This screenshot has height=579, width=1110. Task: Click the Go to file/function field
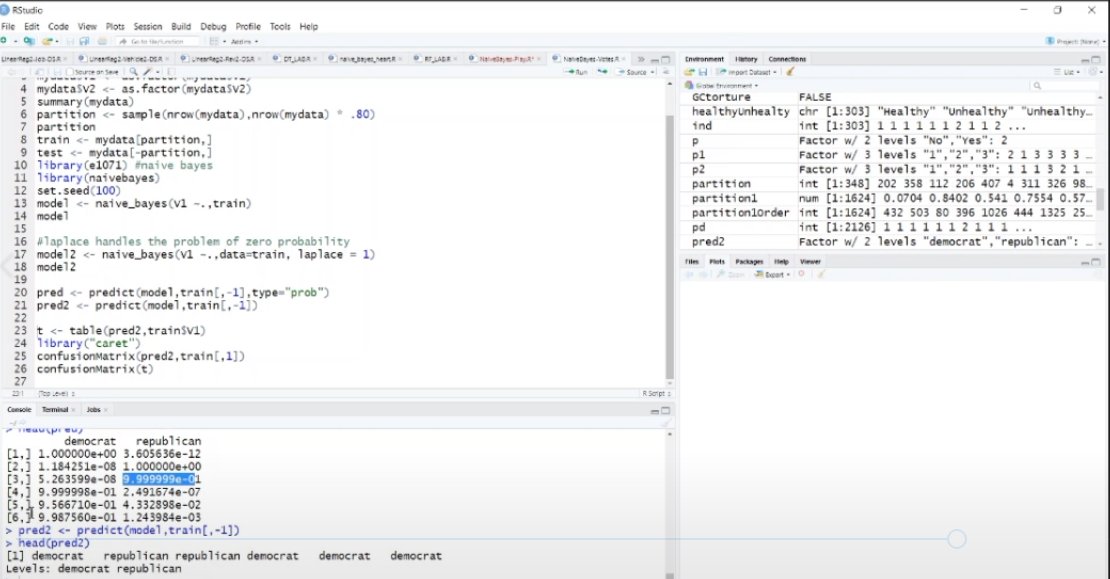click(x=157, y=42)
